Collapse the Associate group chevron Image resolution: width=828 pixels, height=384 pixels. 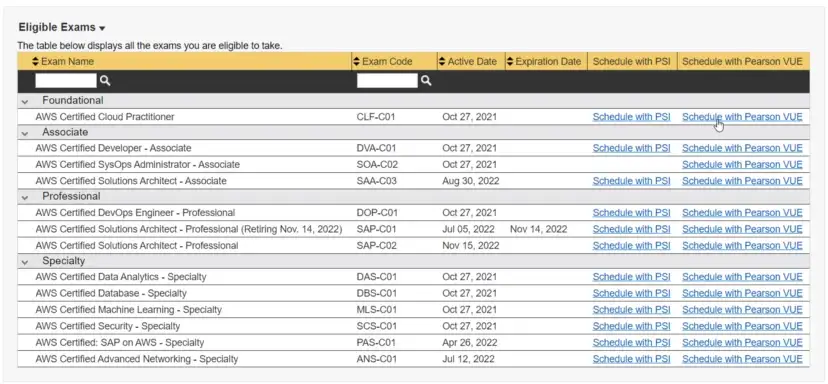click(25, 133)
